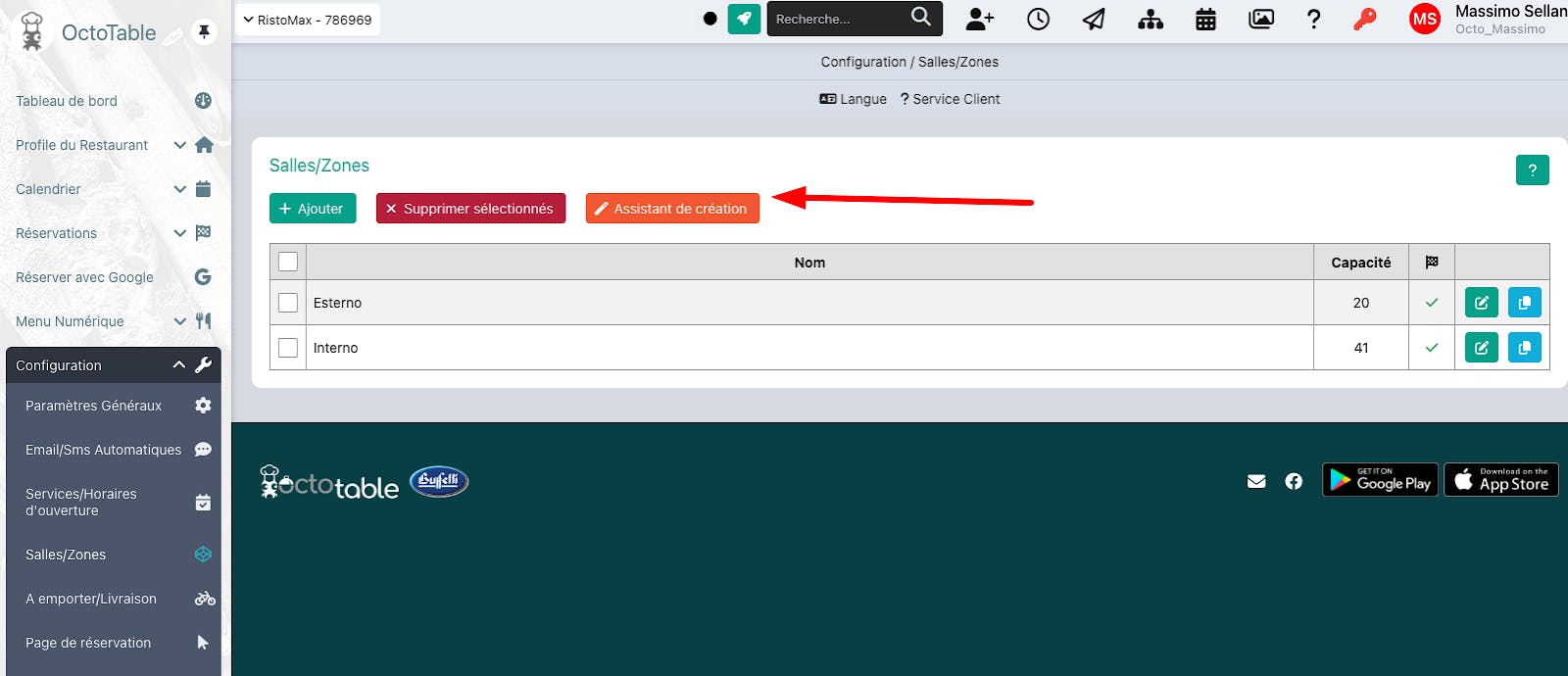Check the Interno row checkbox
The width and height of the screenshot is (1568, 676).
[288, 348]
